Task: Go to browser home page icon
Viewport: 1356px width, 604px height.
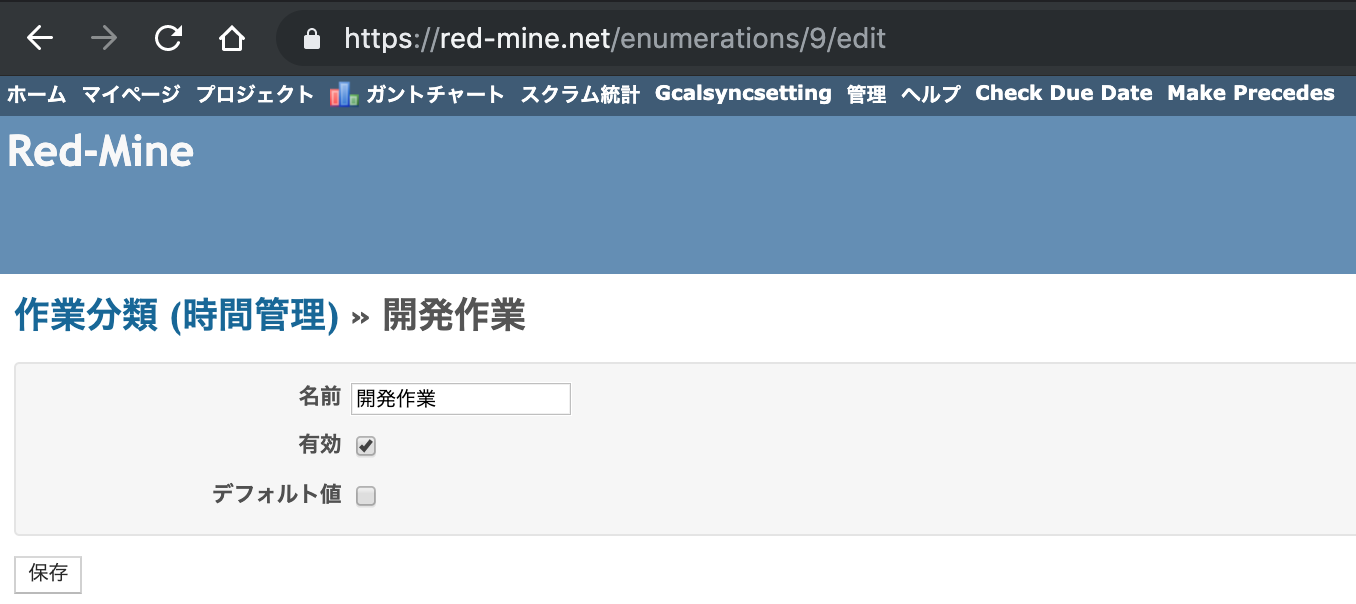Action: pos(231,39)
